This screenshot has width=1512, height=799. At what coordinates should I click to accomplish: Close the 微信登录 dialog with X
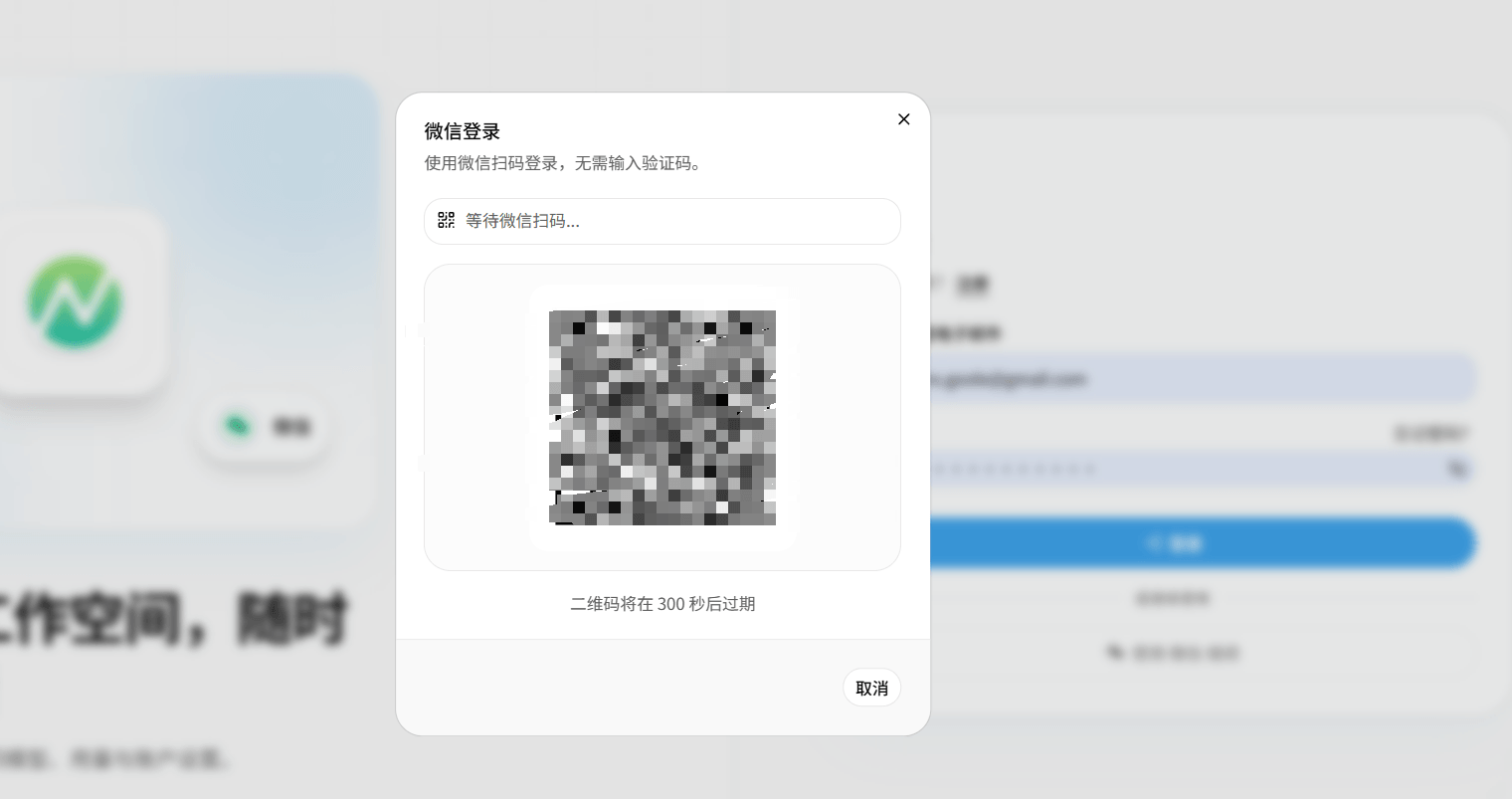pyautogui.click(x=903, y=119)
